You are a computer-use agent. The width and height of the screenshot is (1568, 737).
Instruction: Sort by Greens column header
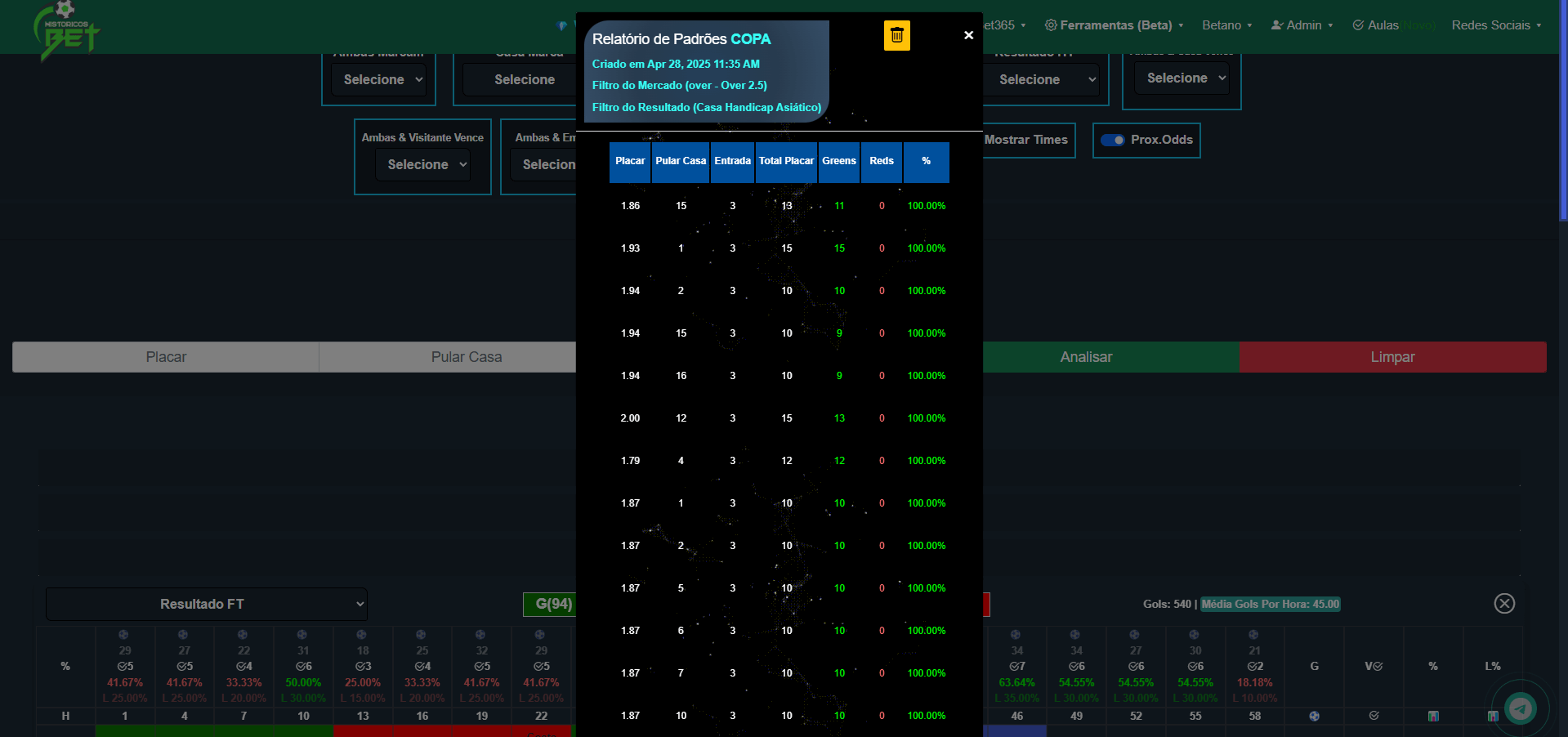pyautogui.click(x=839, y=161)
